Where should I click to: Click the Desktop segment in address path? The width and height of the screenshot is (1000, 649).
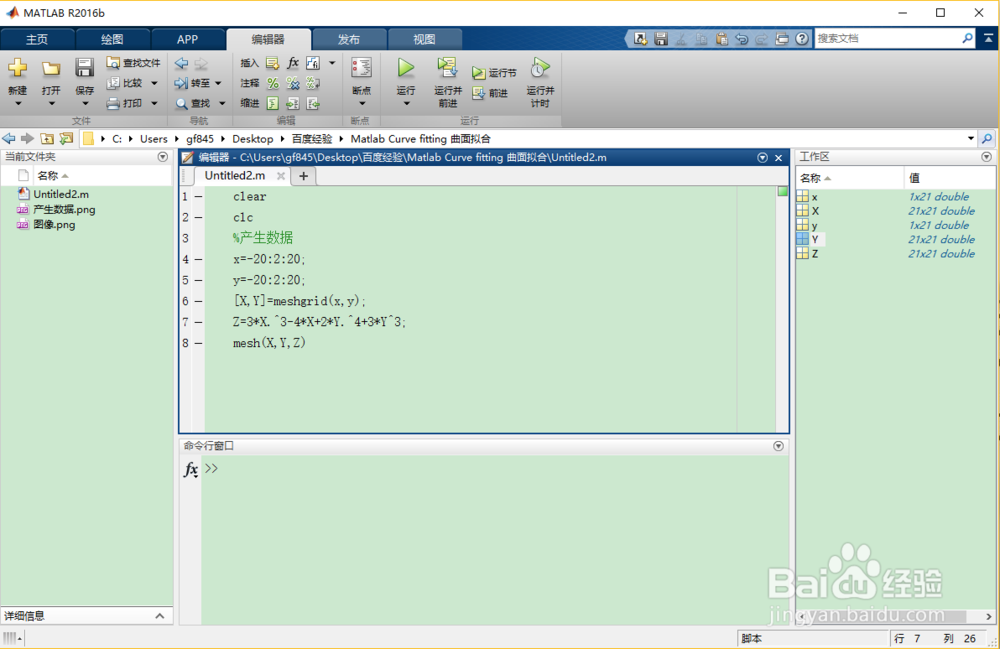(x=253, y=138)
